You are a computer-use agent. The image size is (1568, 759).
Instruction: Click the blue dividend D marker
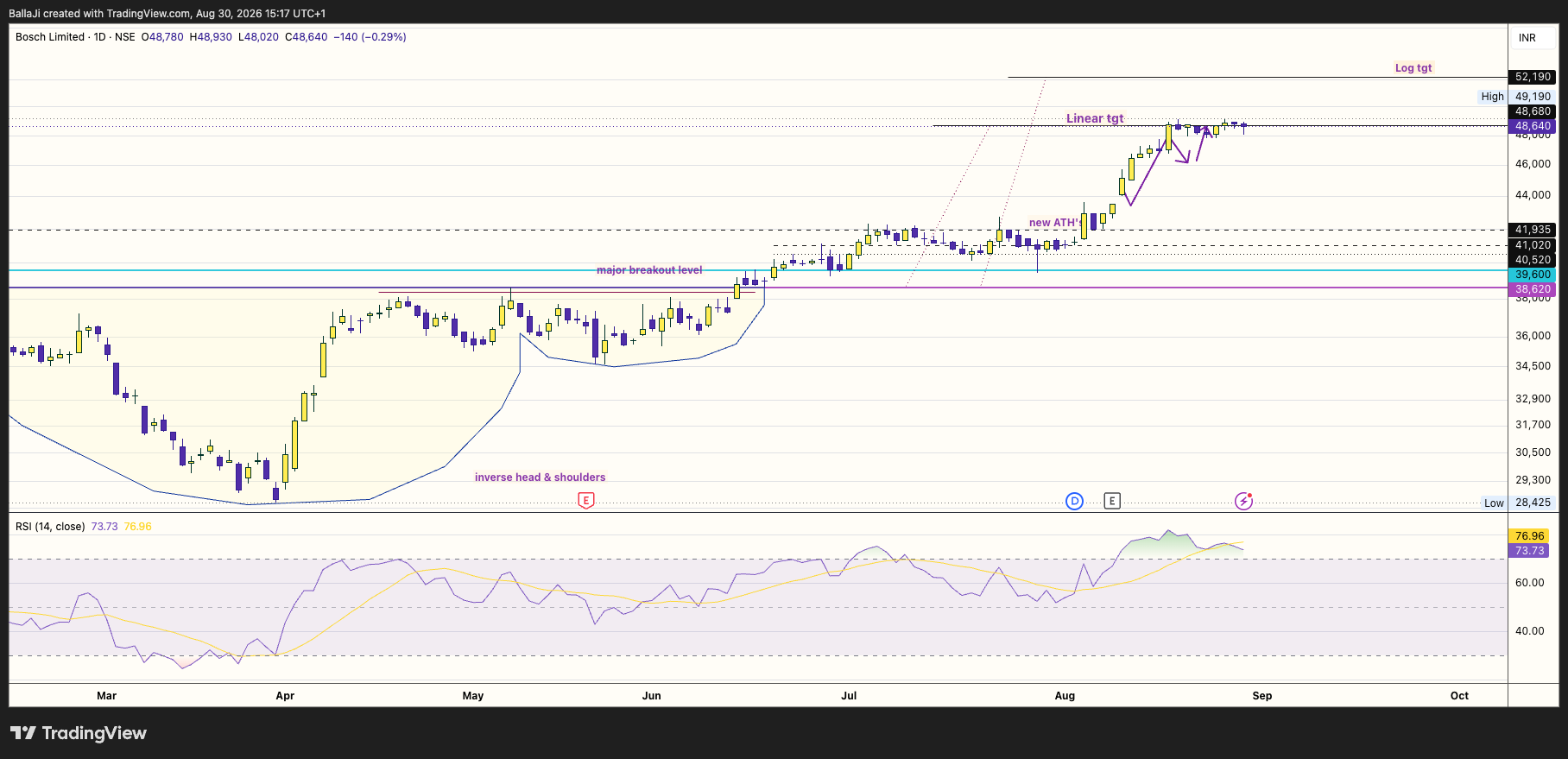click(1074, 501)
